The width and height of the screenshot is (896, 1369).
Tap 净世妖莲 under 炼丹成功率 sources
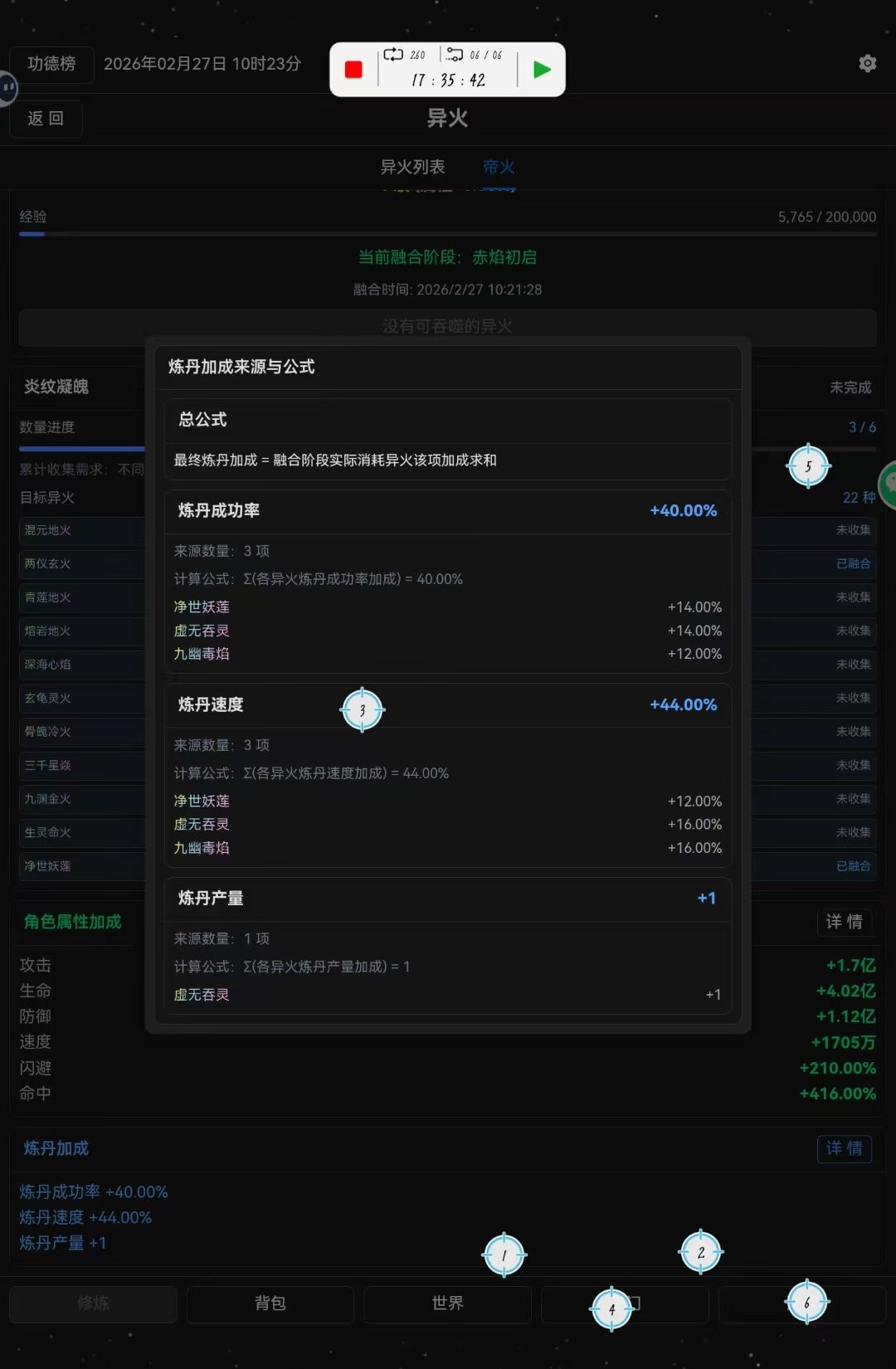tap(202, 607)
